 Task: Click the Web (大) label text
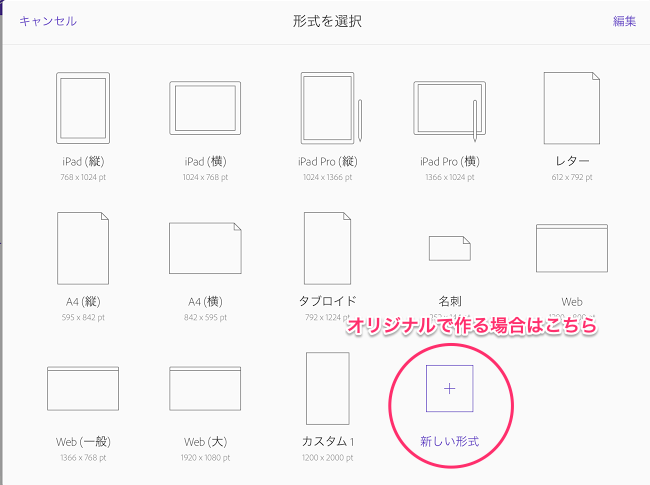click(x=206, y=442)
